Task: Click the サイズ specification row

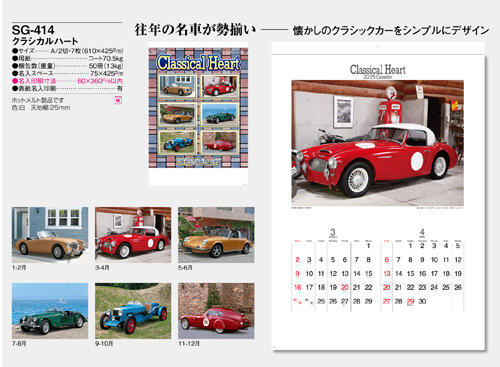Action: coord(67,51)
